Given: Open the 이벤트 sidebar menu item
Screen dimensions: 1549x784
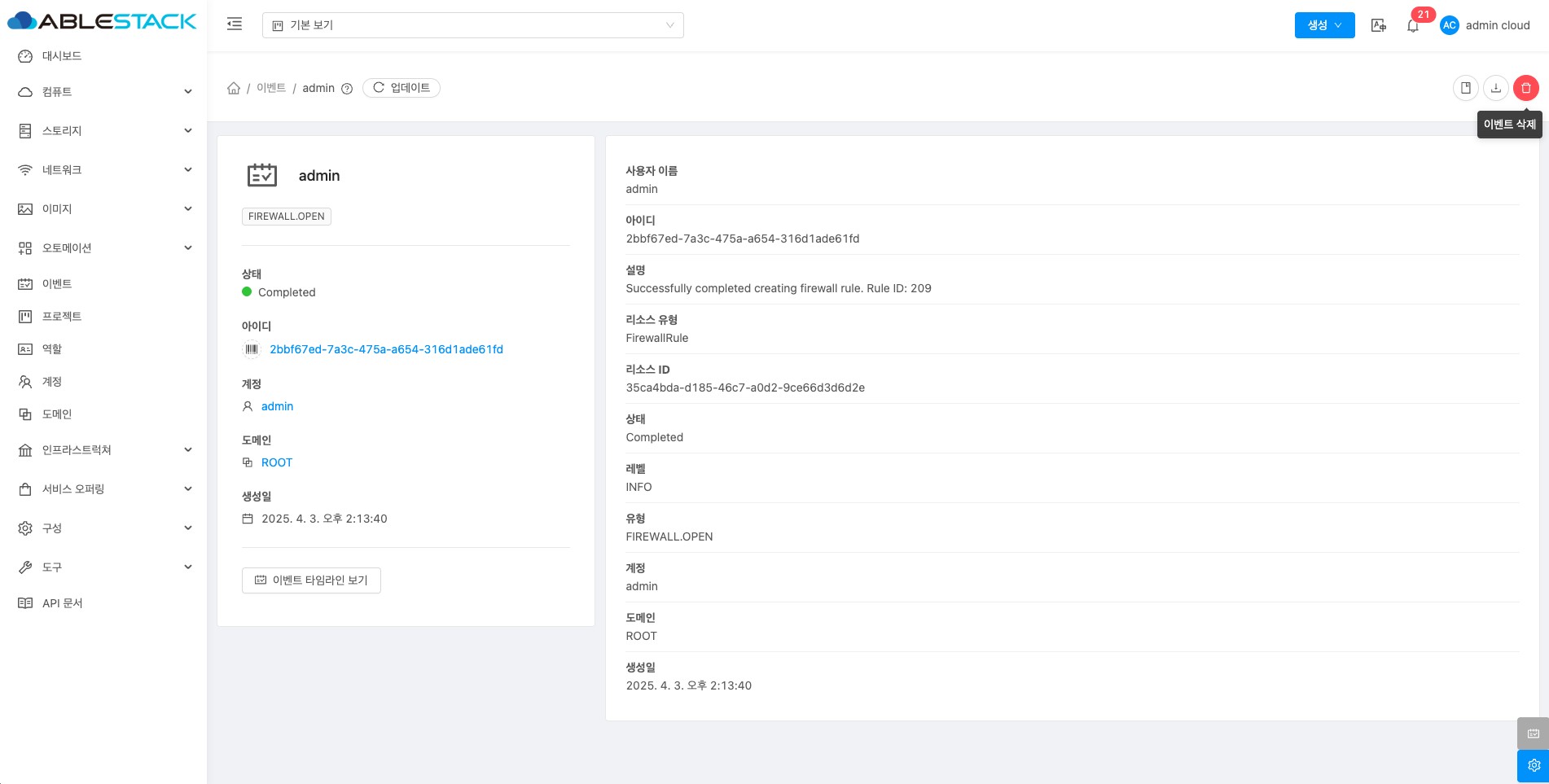Looking at the screenshot, I should coord(57,284).
